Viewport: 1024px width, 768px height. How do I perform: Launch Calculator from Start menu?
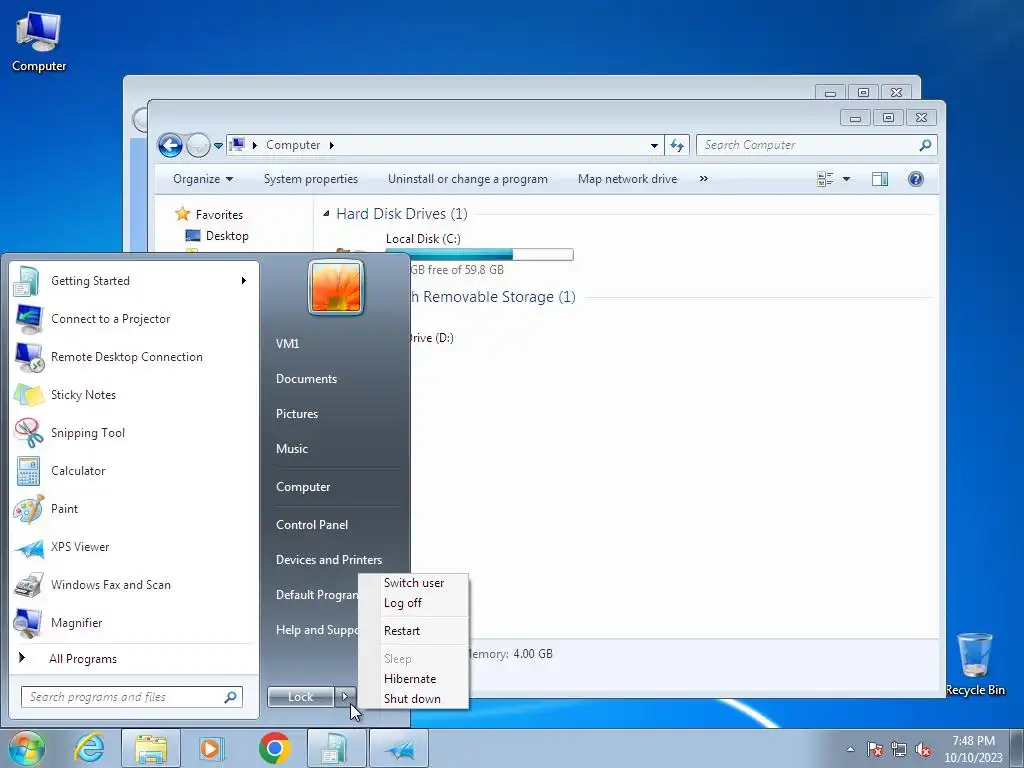133,470
